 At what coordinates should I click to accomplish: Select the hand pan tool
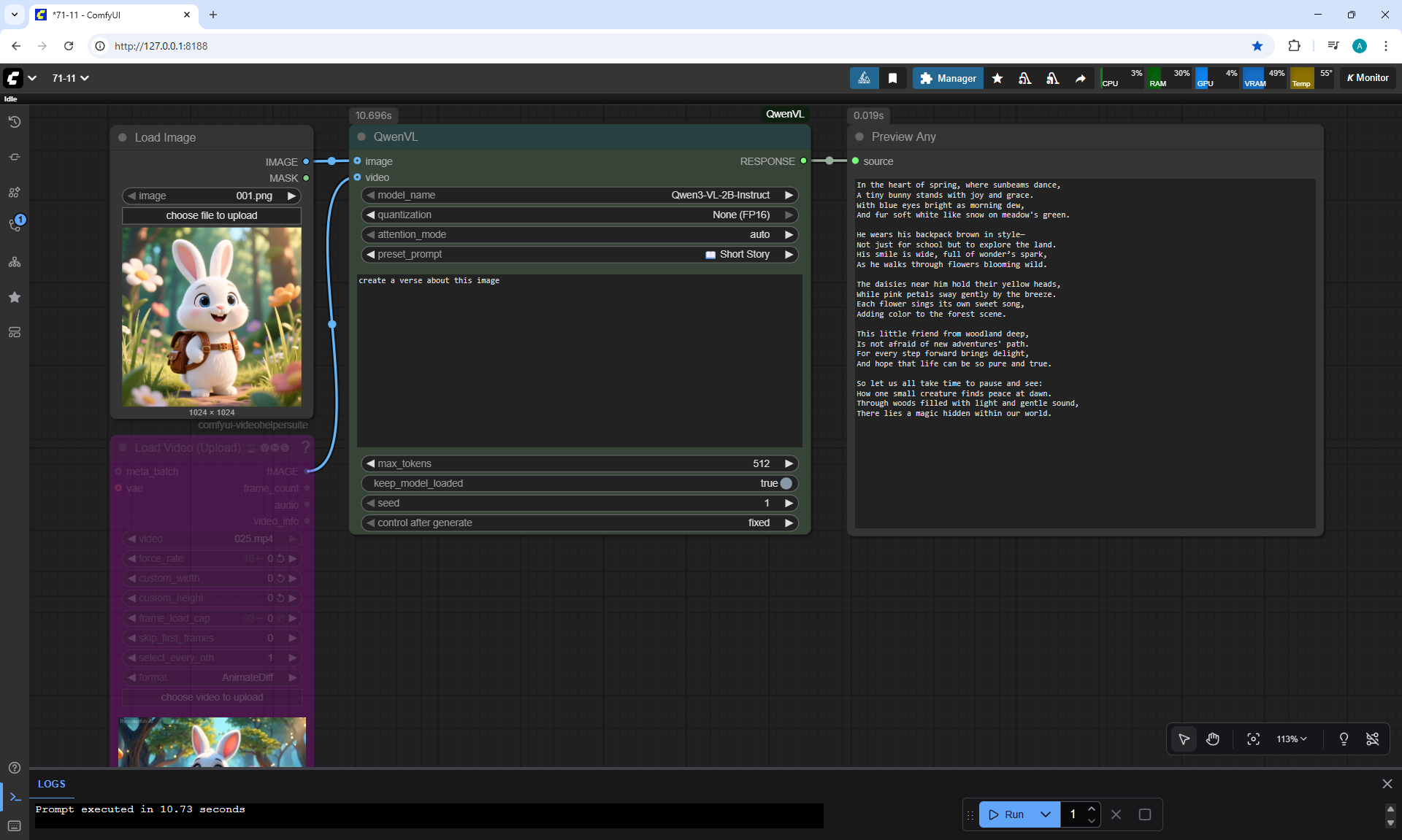[1213, 739]
